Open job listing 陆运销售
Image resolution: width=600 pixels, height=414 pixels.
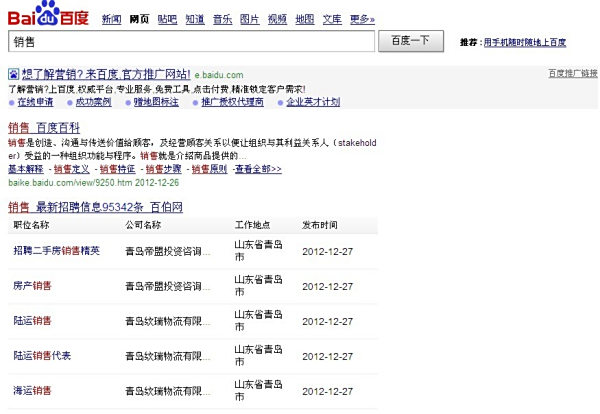click(x=32, y=321)
